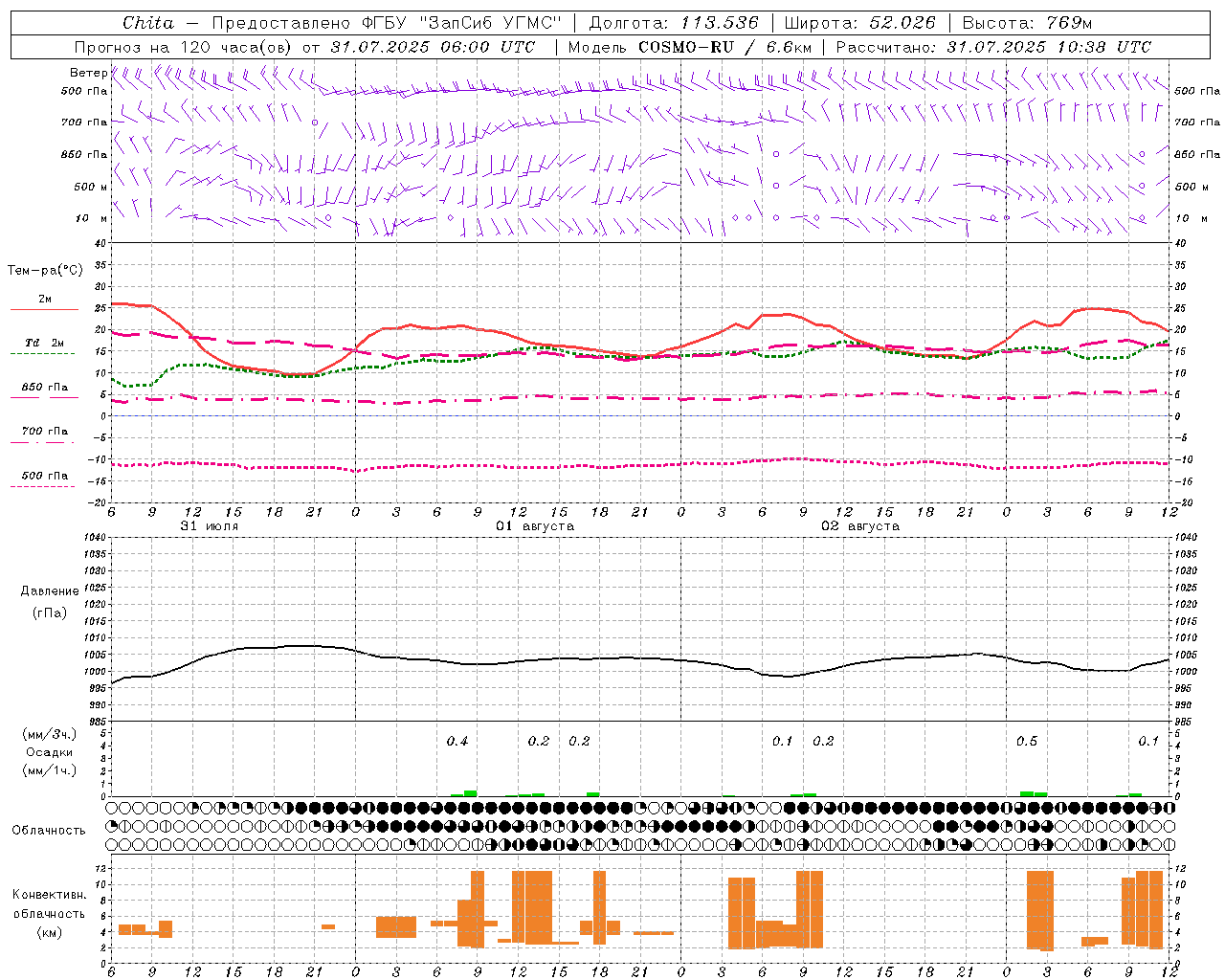Viewport: 1225px width, 980px height.
Task: Click the "0.4" precipitation amount value
Action: (457, 742)
